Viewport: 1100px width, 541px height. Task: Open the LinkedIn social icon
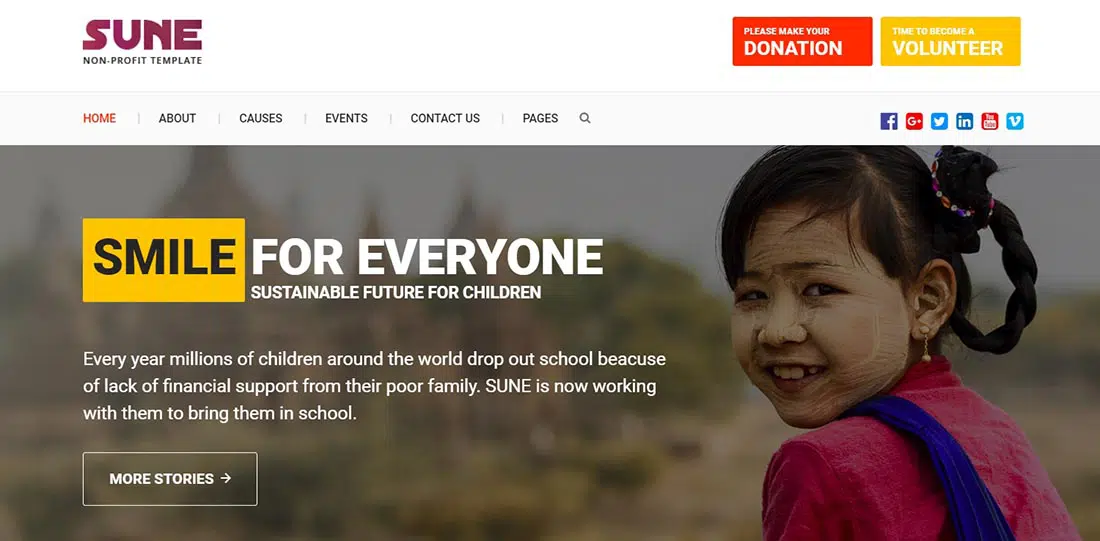pos(965,121)
